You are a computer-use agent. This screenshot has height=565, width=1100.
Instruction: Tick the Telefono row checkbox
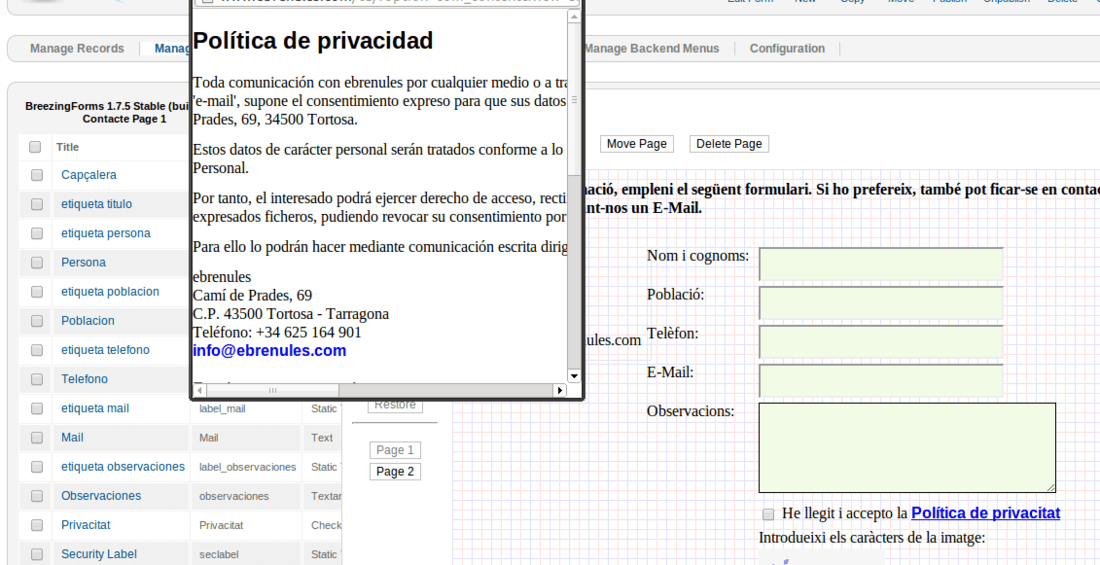tap(36, 379)
